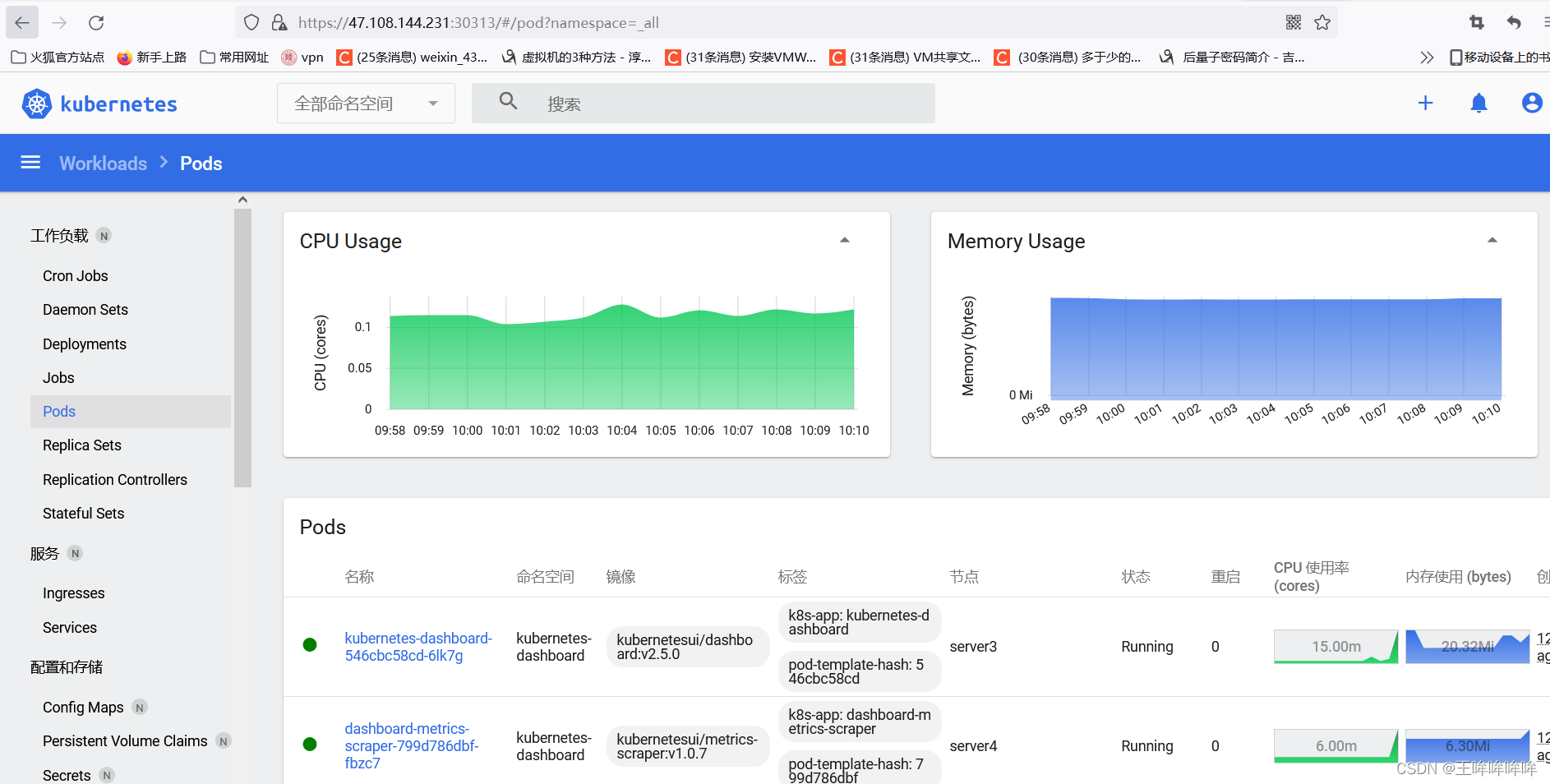Bookmark this page with the star icon
The image size is (1550, 784).
[1322, 22]
